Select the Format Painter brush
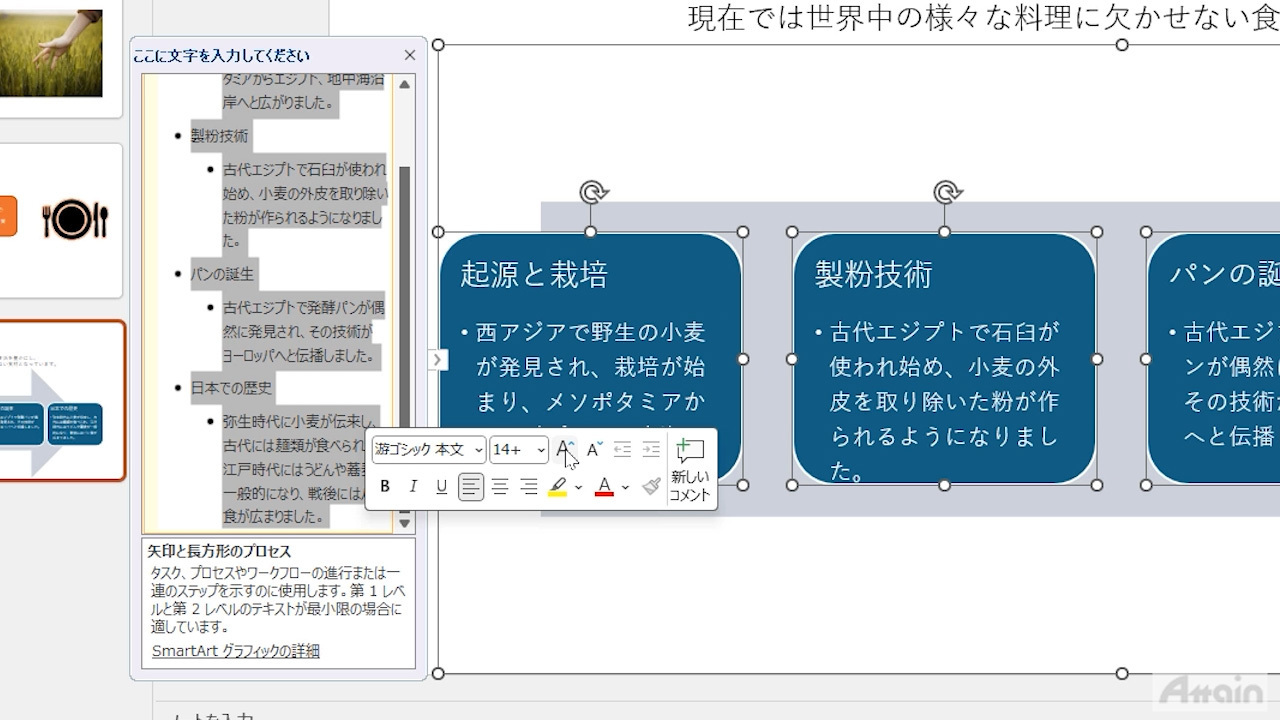 pyautogui.click(x=651, y=487)
